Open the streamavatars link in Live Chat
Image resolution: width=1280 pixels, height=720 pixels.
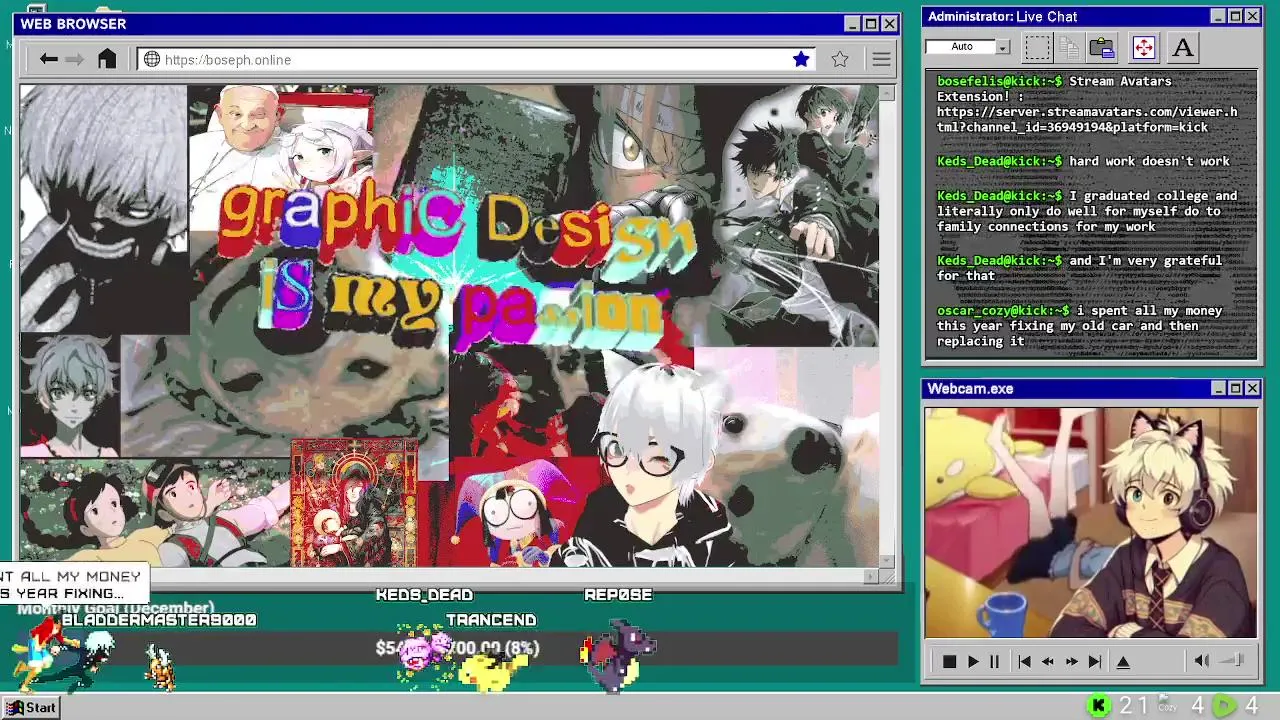point(1087,120)
